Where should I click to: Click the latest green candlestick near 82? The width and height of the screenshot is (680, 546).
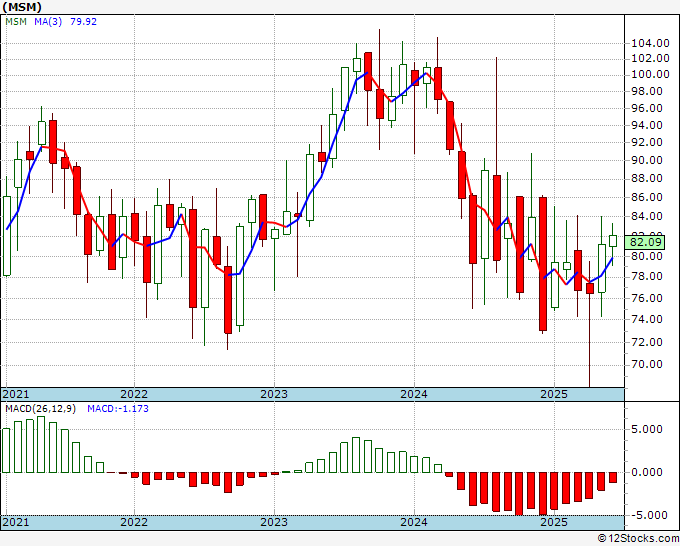[x=613, y=241]
